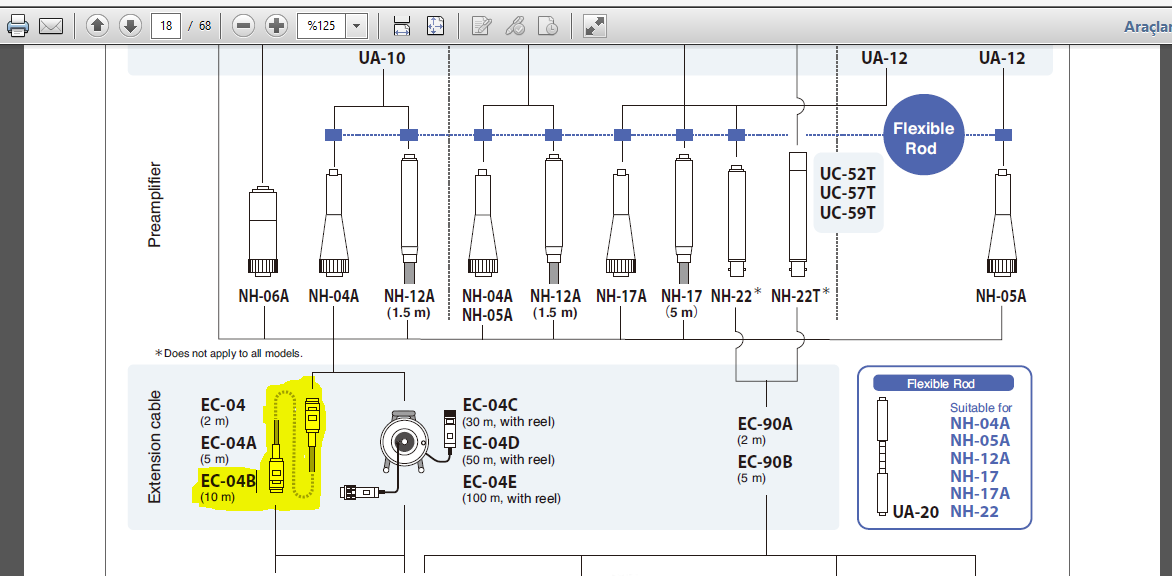Click the highlighted EC-04B label
The width and height of the screenshot is (1172, 576).
[229, 481]
